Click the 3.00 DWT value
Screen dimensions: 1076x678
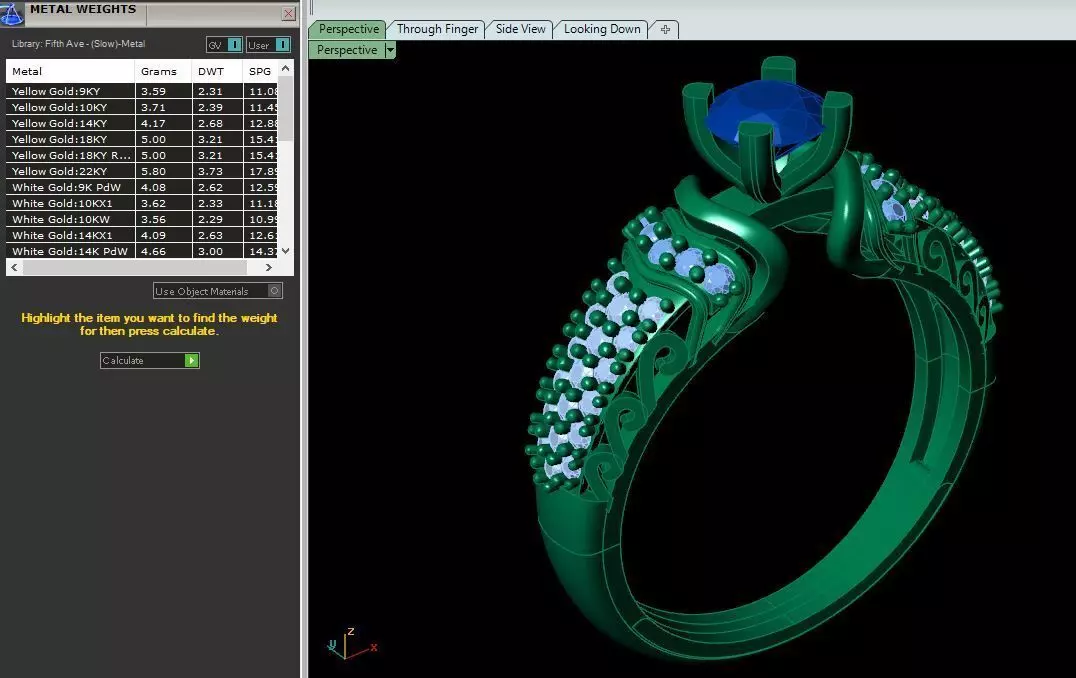click(x=210, y=251)
